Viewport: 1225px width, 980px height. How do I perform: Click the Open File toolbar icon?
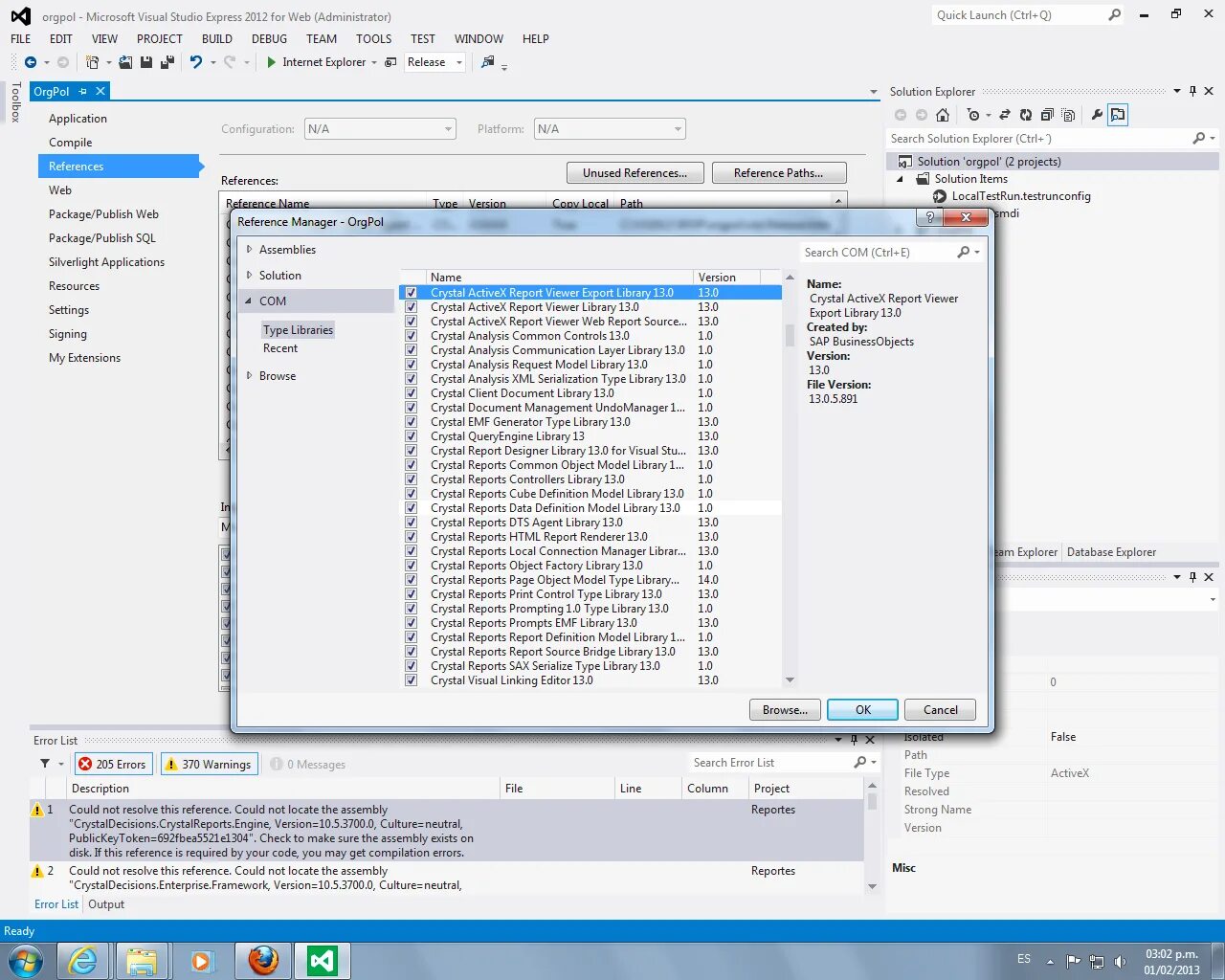point(125,62)
